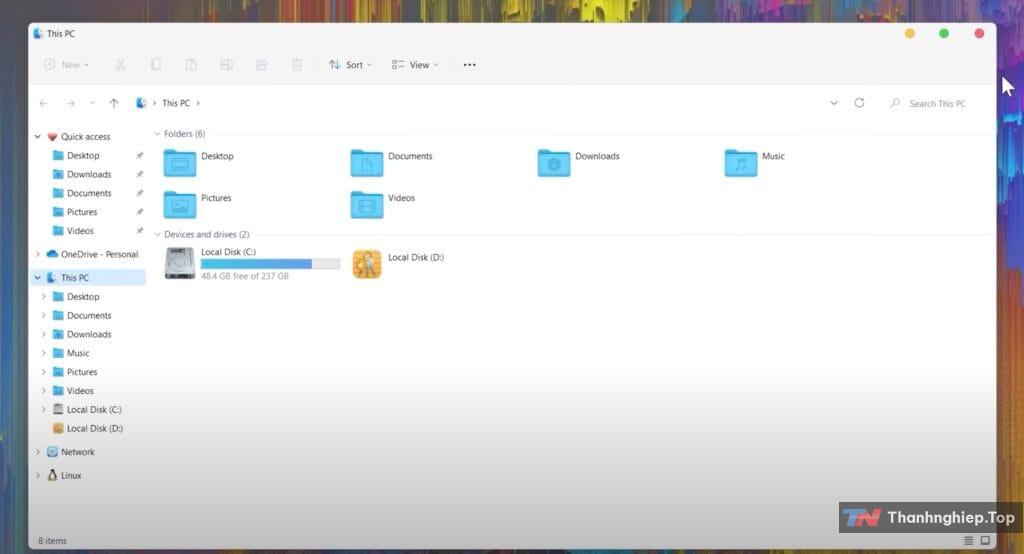Click the Cut scissors icon in toolbar

120,65
